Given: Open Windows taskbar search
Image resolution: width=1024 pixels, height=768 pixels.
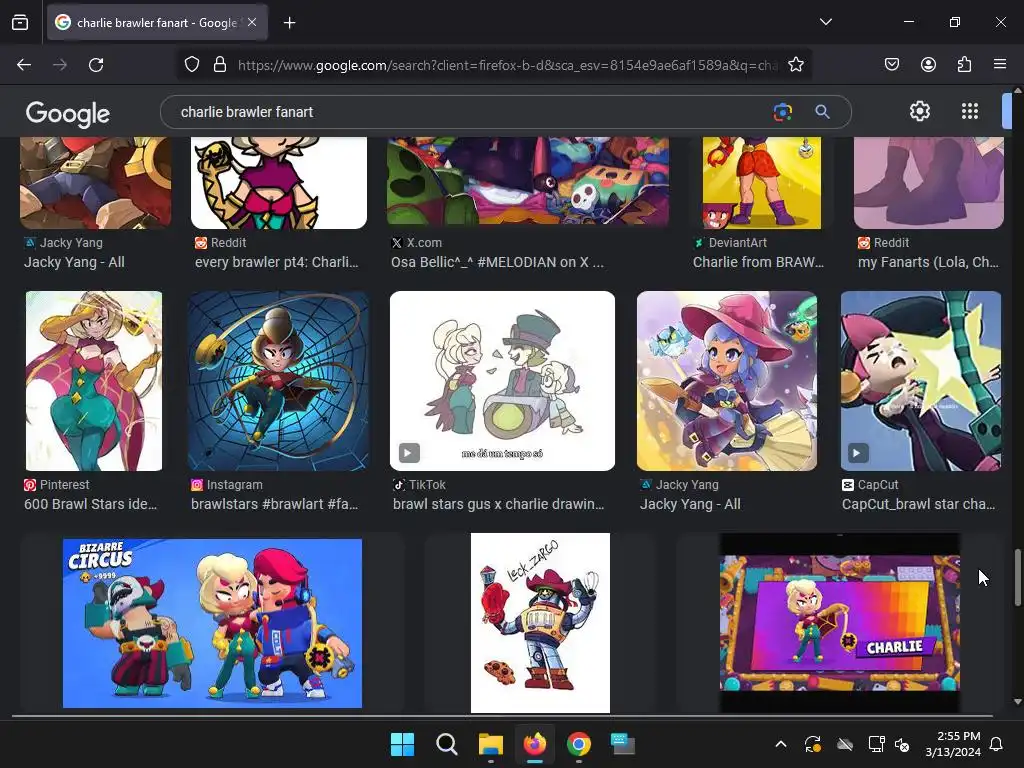Looking at the screenshot, I should tap(447, 744).
